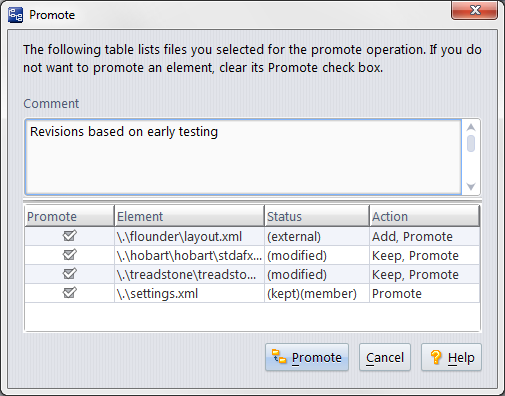
Task: Click inside the Comment text field
Action: point(243,157)
